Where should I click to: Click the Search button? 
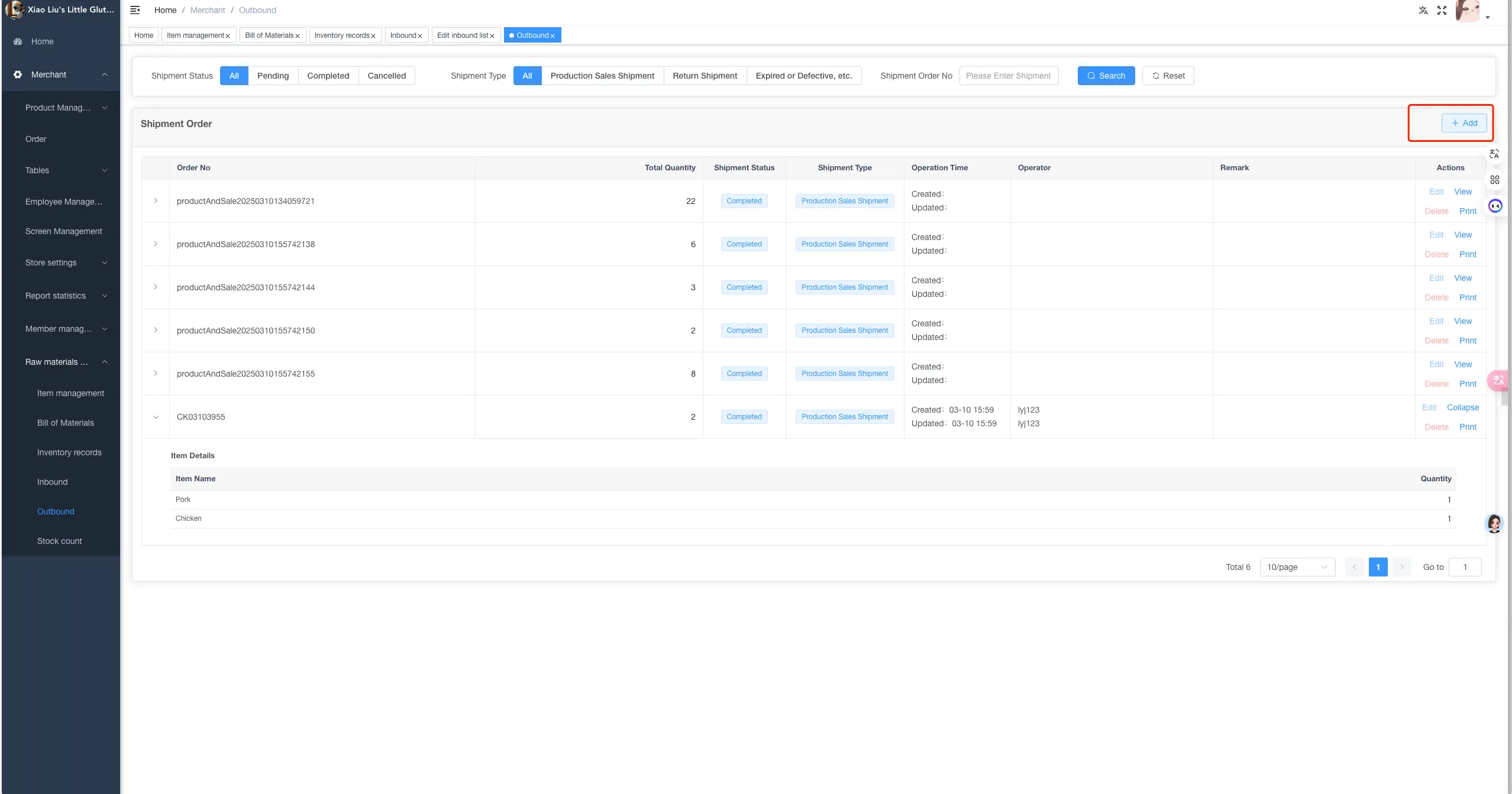tap(1106, 76)
